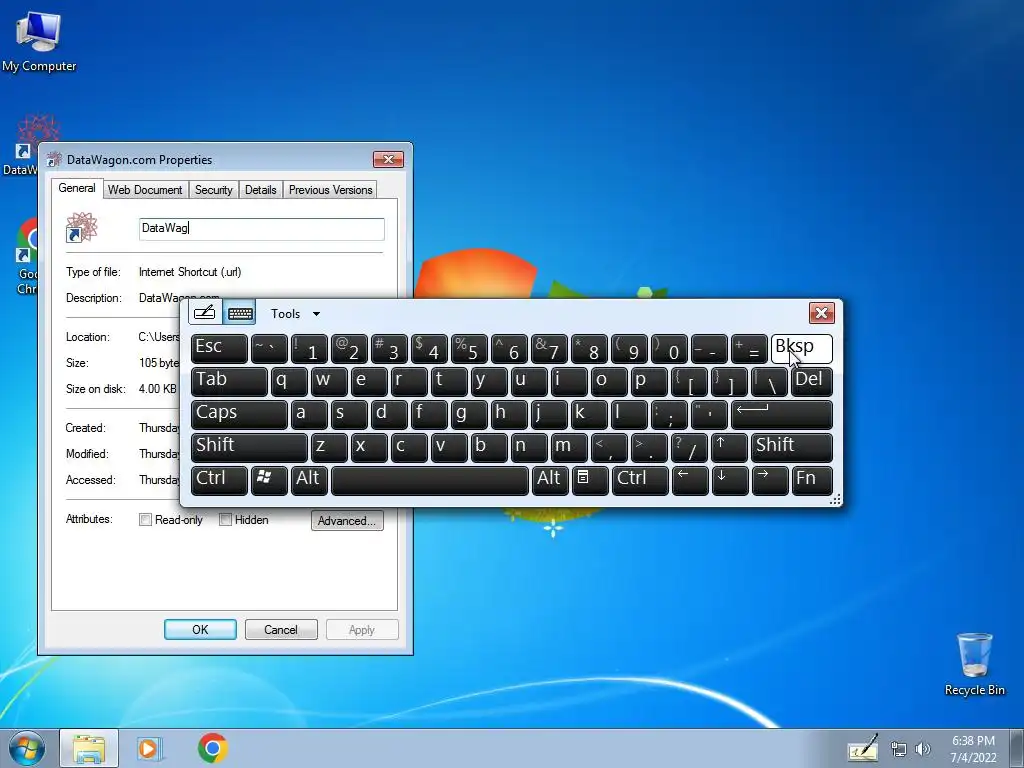Grab the keyboard panel resize grip
1024x768 pixels.
point(835,500)
